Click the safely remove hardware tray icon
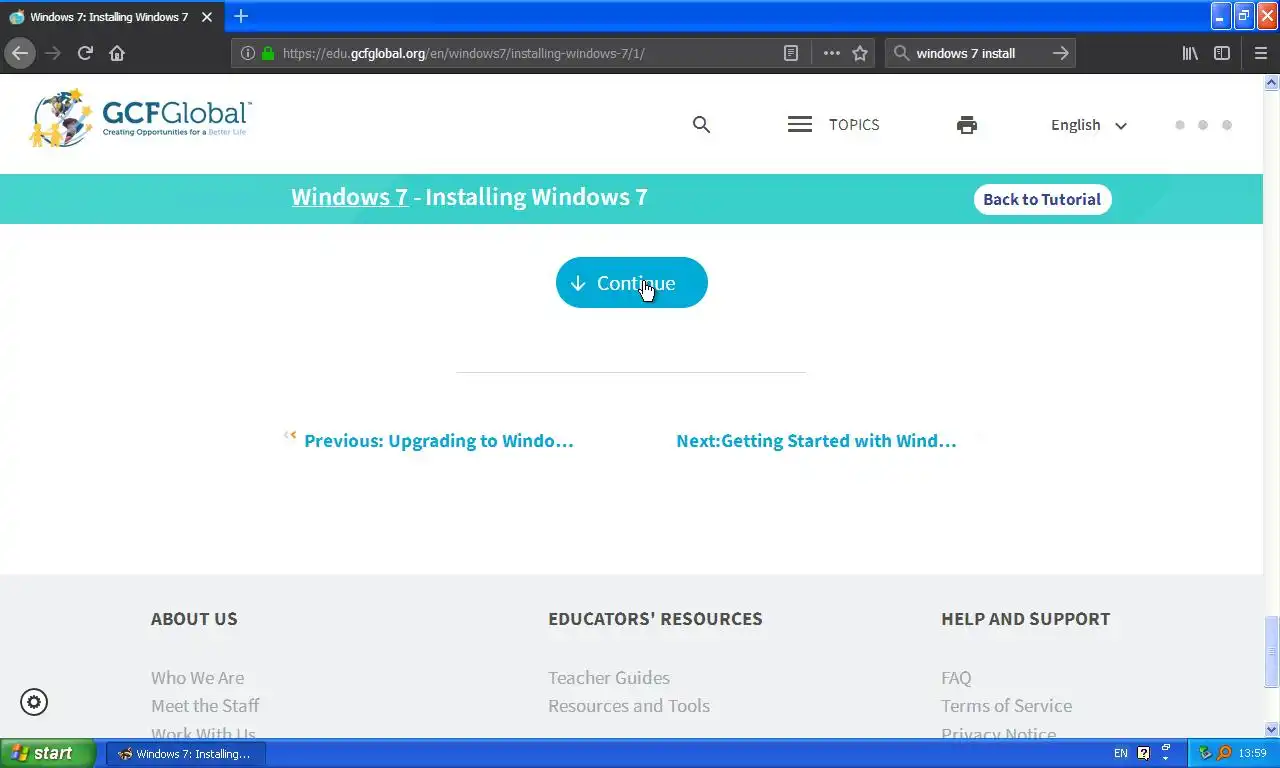 click(x=1206, y=753)
